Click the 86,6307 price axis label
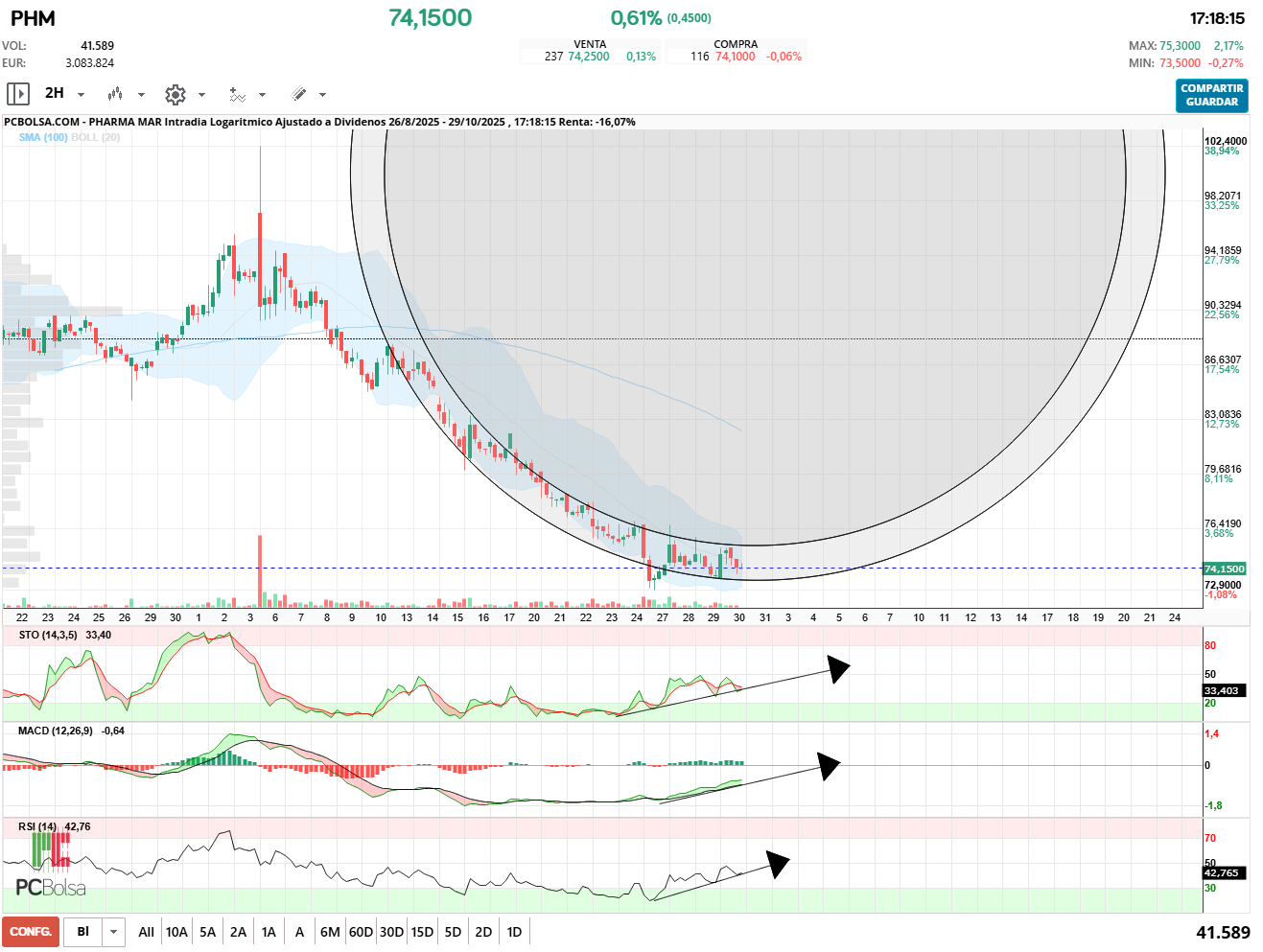Image resolution: width=1263 pixels, height=952 pixels. click(x=1223, y=360)
